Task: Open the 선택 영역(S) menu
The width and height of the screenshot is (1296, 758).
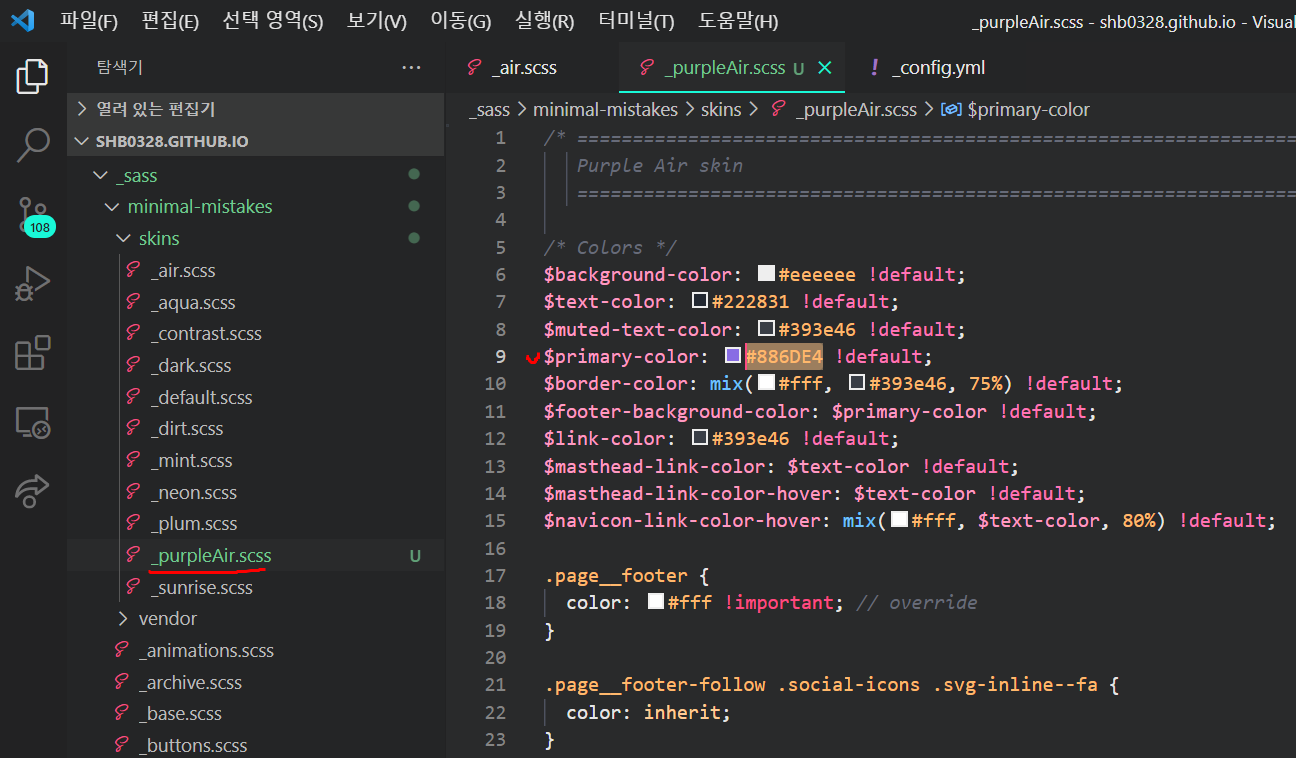Action: click(273, 21)
